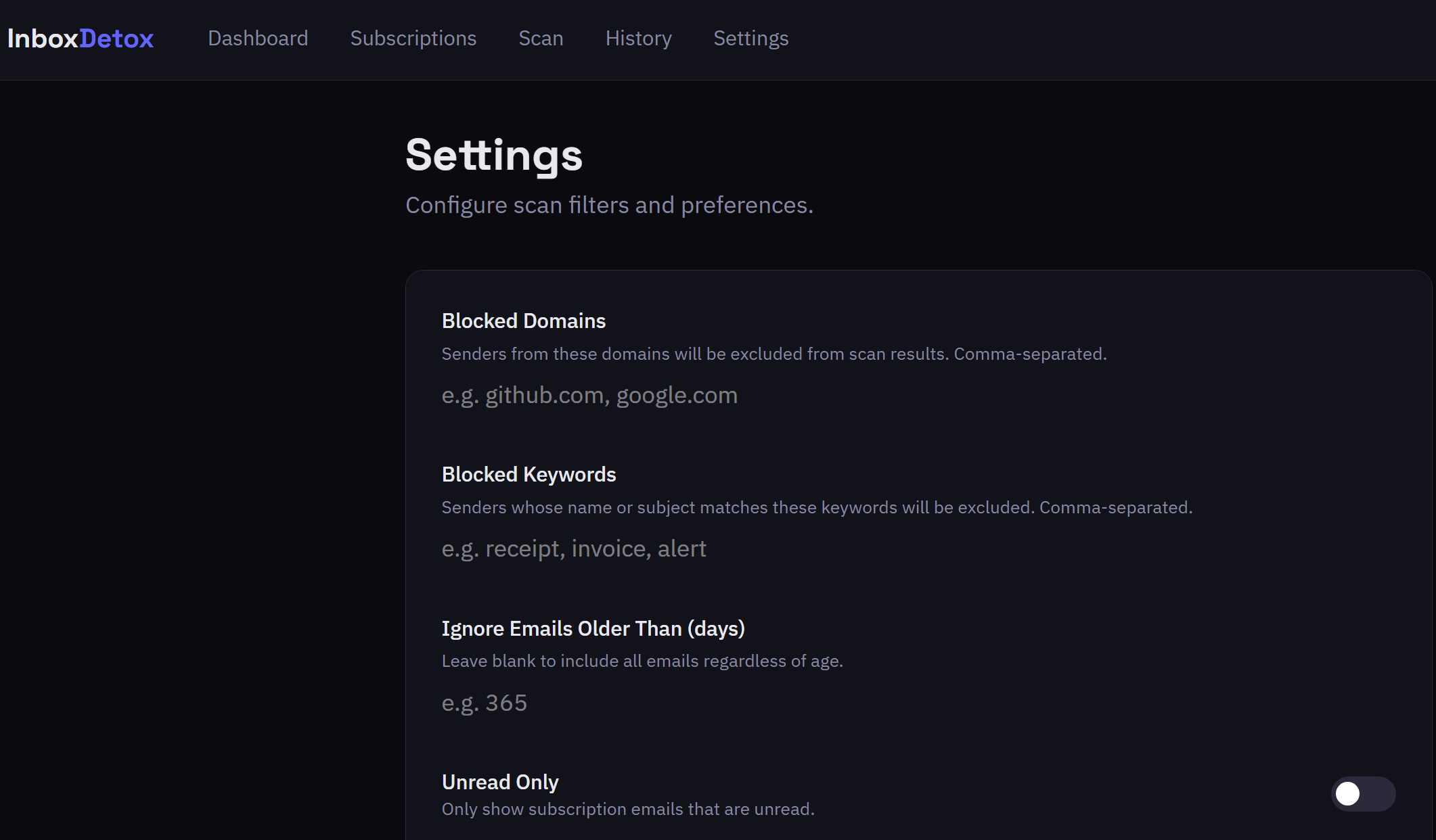This screenshot has height=840, width=1436.
Task: Click the Settings page heading
Action: tap(493, 155)
